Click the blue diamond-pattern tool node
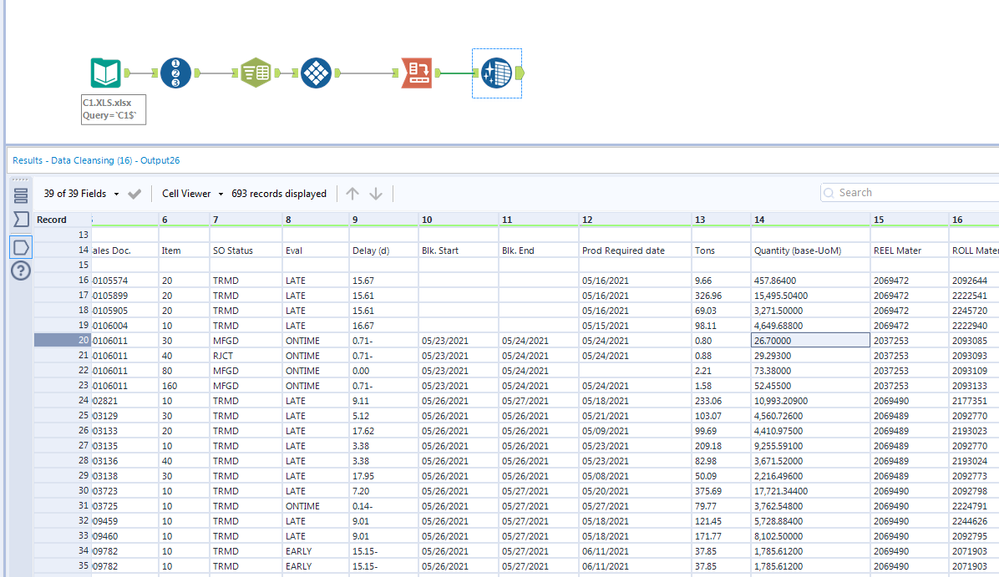This screenshot has height=577, width=999. point(316,73)
